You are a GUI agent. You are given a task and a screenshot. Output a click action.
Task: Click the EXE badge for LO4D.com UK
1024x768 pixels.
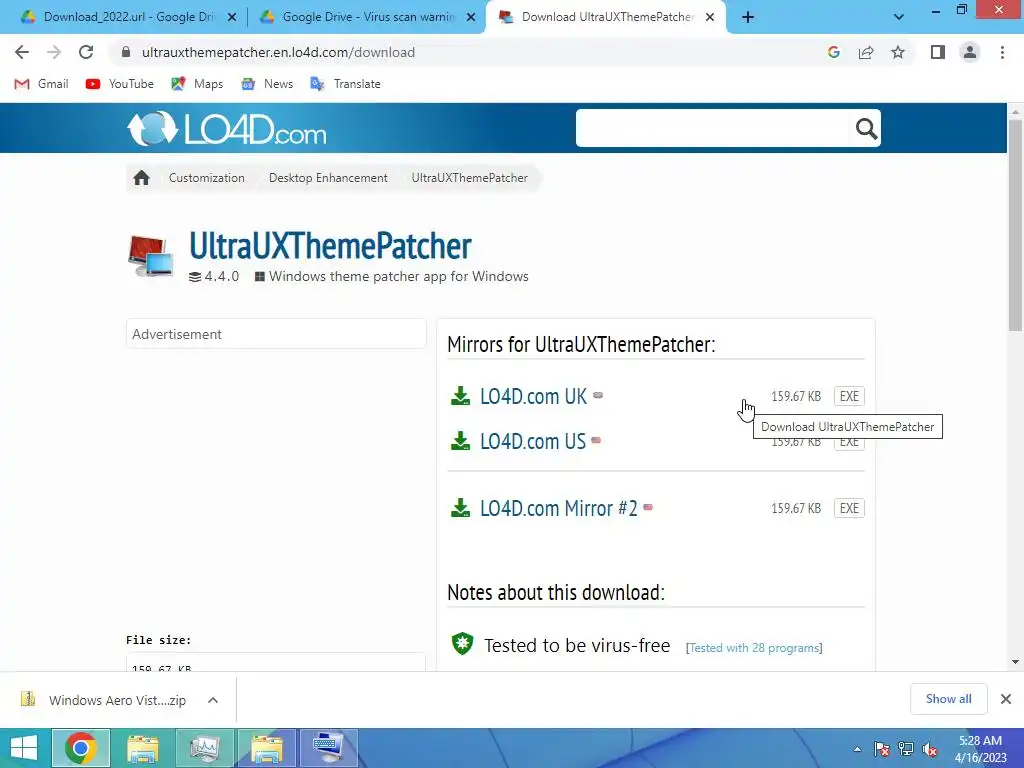click(849, 396)
